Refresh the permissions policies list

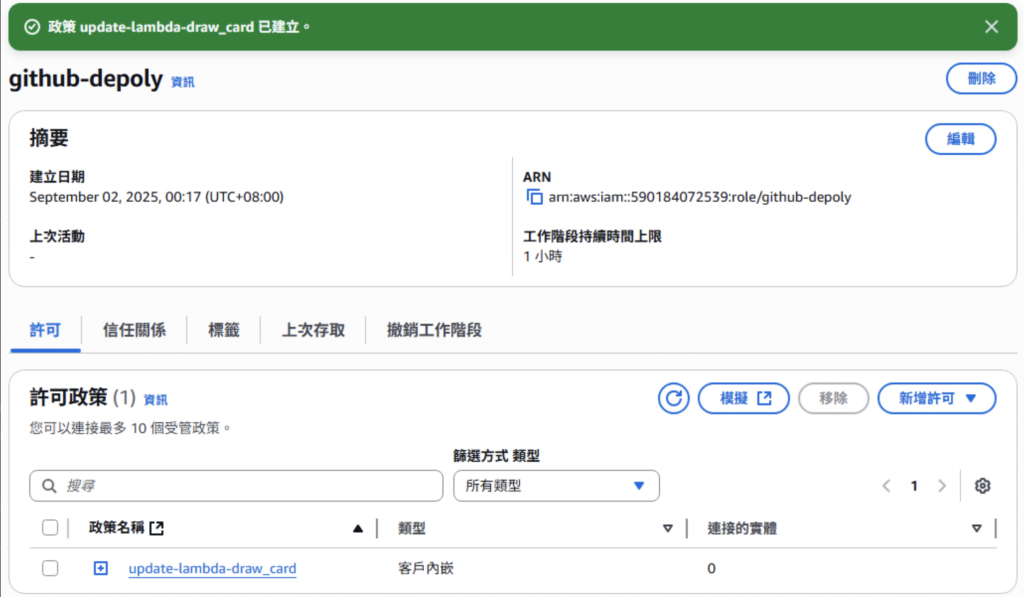point(673,398)
